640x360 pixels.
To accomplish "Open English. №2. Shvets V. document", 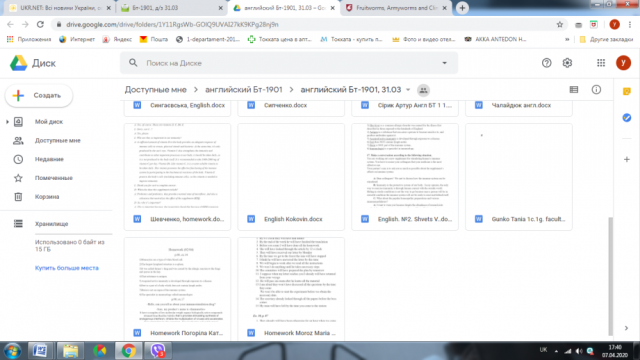I will [x=405, y=177].
